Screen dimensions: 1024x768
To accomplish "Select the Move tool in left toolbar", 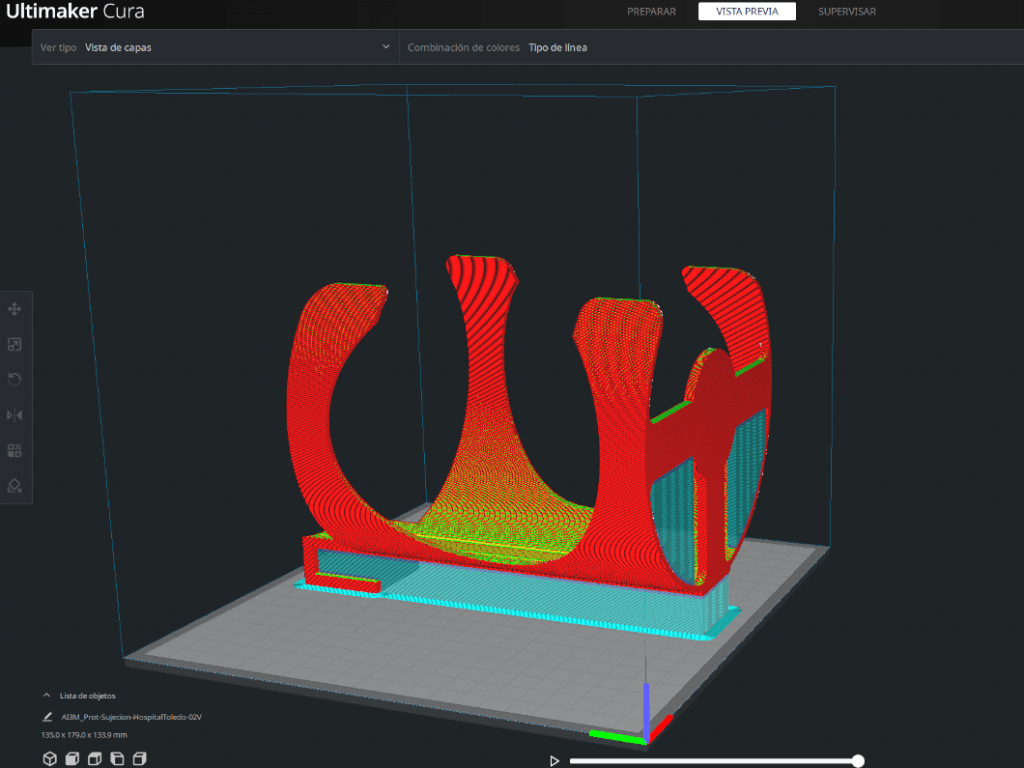I will 14,309.
